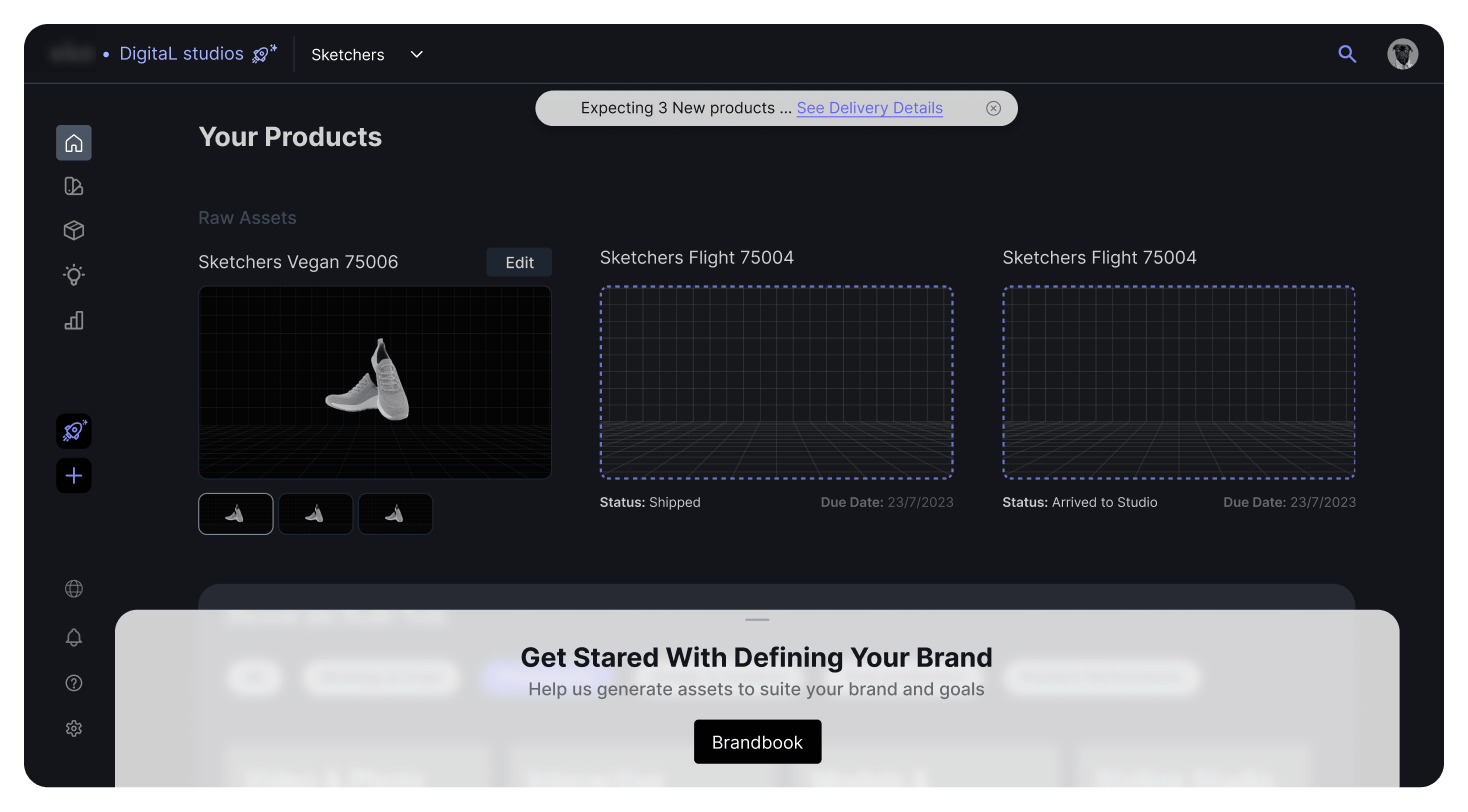Click the Get Stared With Defining Your Brand heading
Image resolution: width=1468 pixels, height=812 pixels.
757,657
